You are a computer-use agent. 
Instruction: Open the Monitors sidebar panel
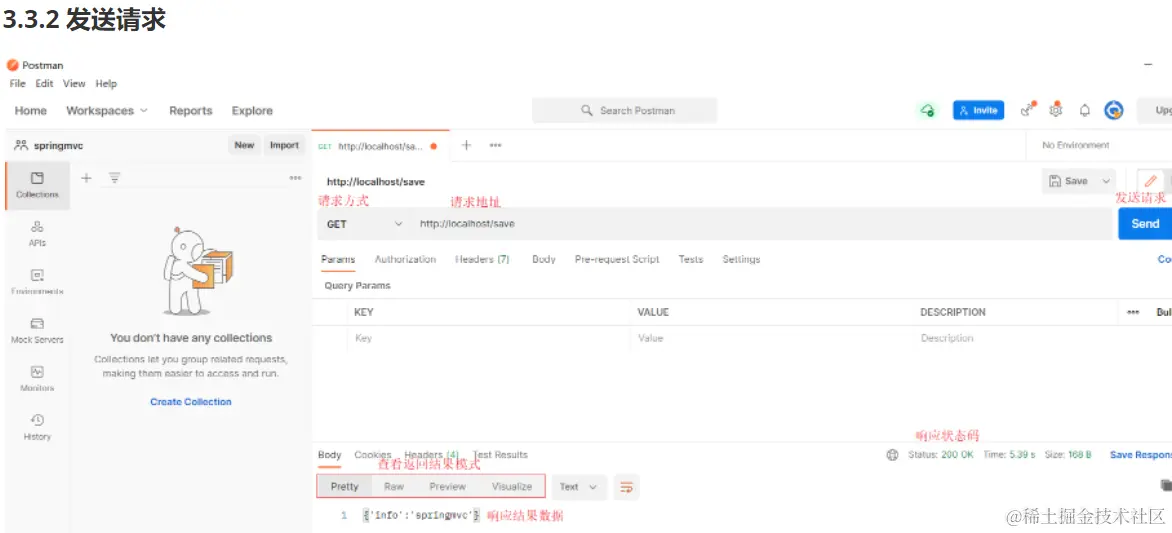37,379
